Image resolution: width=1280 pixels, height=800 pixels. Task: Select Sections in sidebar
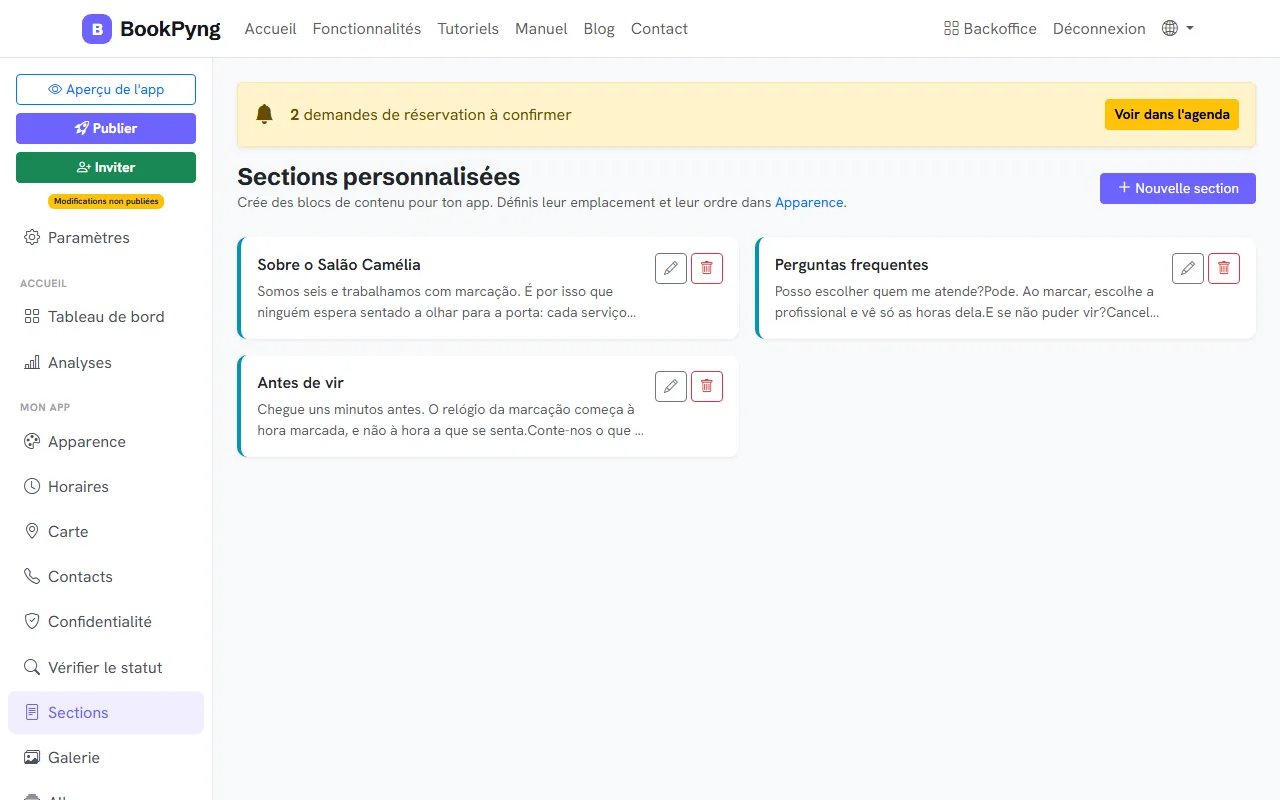click(106, 713)
